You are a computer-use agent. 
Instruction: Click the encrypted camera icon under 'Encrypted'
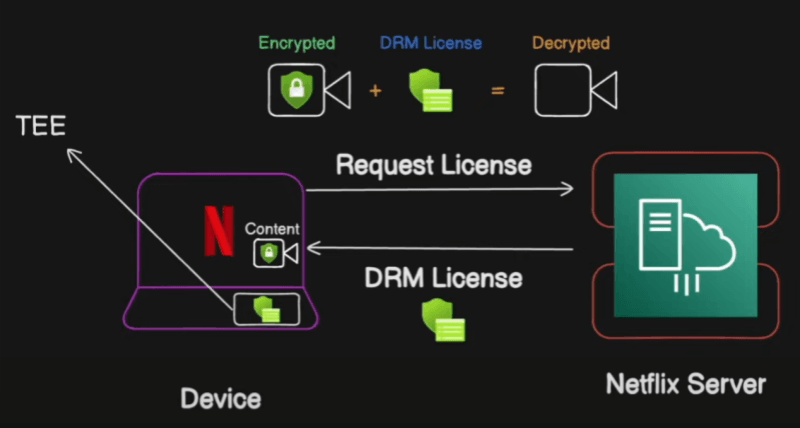coord(310,90)
